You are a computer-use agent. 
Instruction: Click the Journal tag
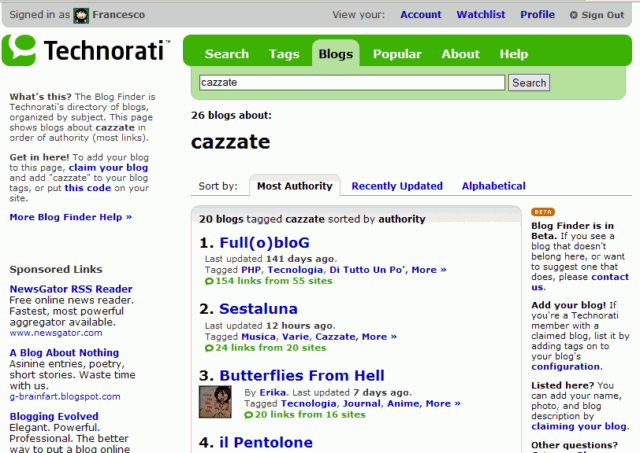(x=362, y=404)
